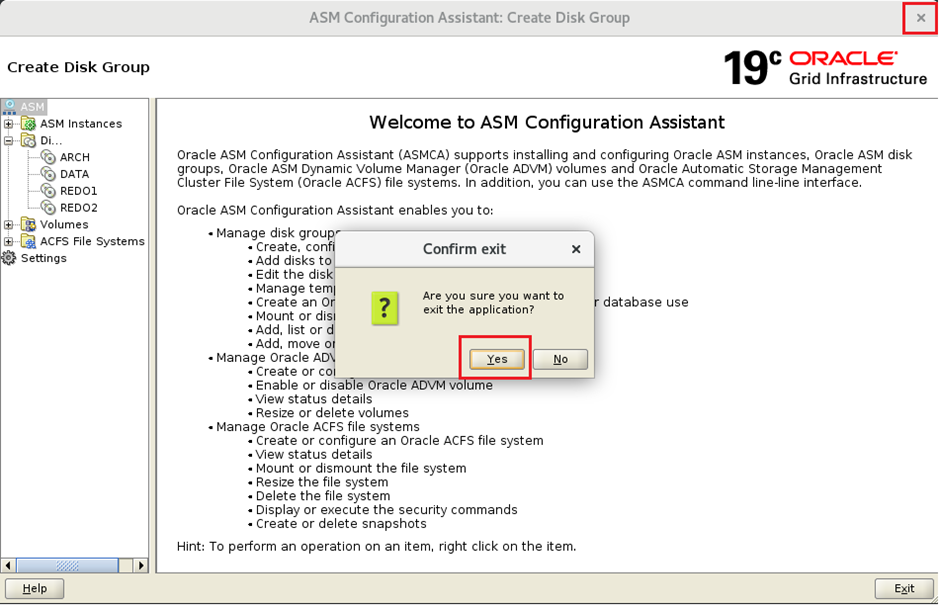Click 'Delete the file system' bullet
This screenshot has width=939, height=609.
[x=323, y=496]
